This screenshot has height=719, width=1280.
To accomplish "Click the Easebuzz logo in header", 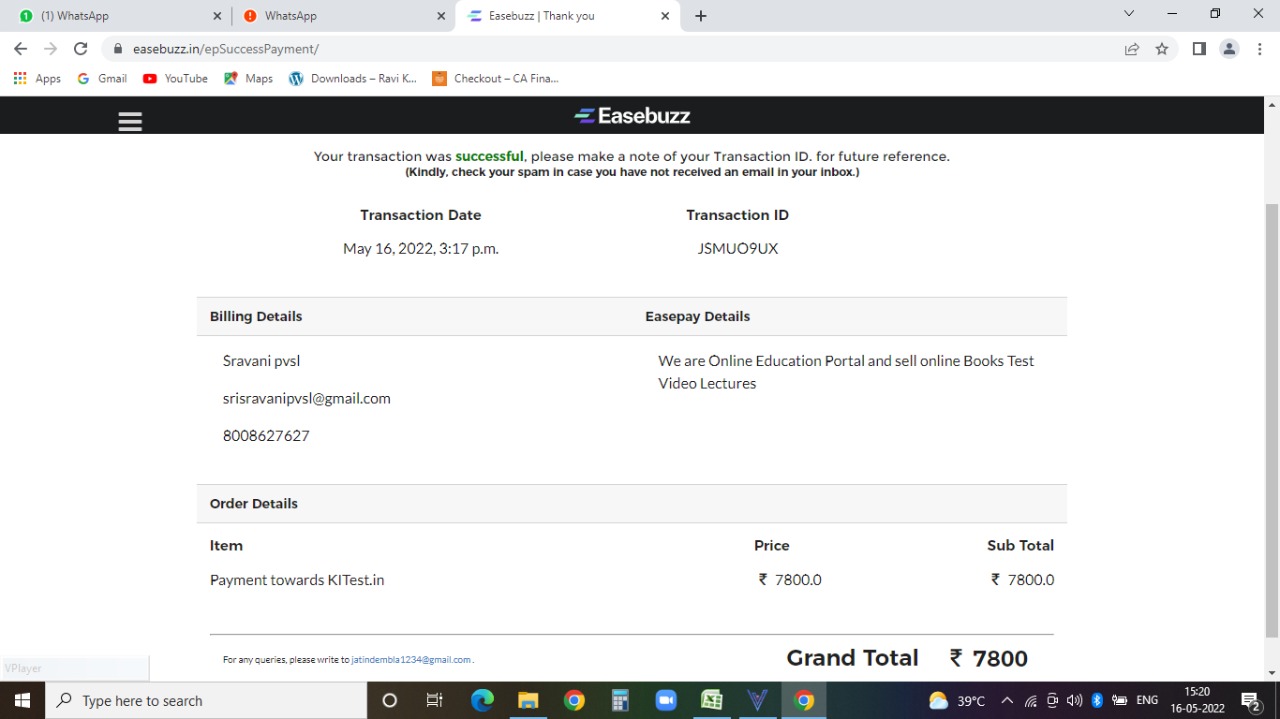I will pyautogui.click(x=632, y=116).
